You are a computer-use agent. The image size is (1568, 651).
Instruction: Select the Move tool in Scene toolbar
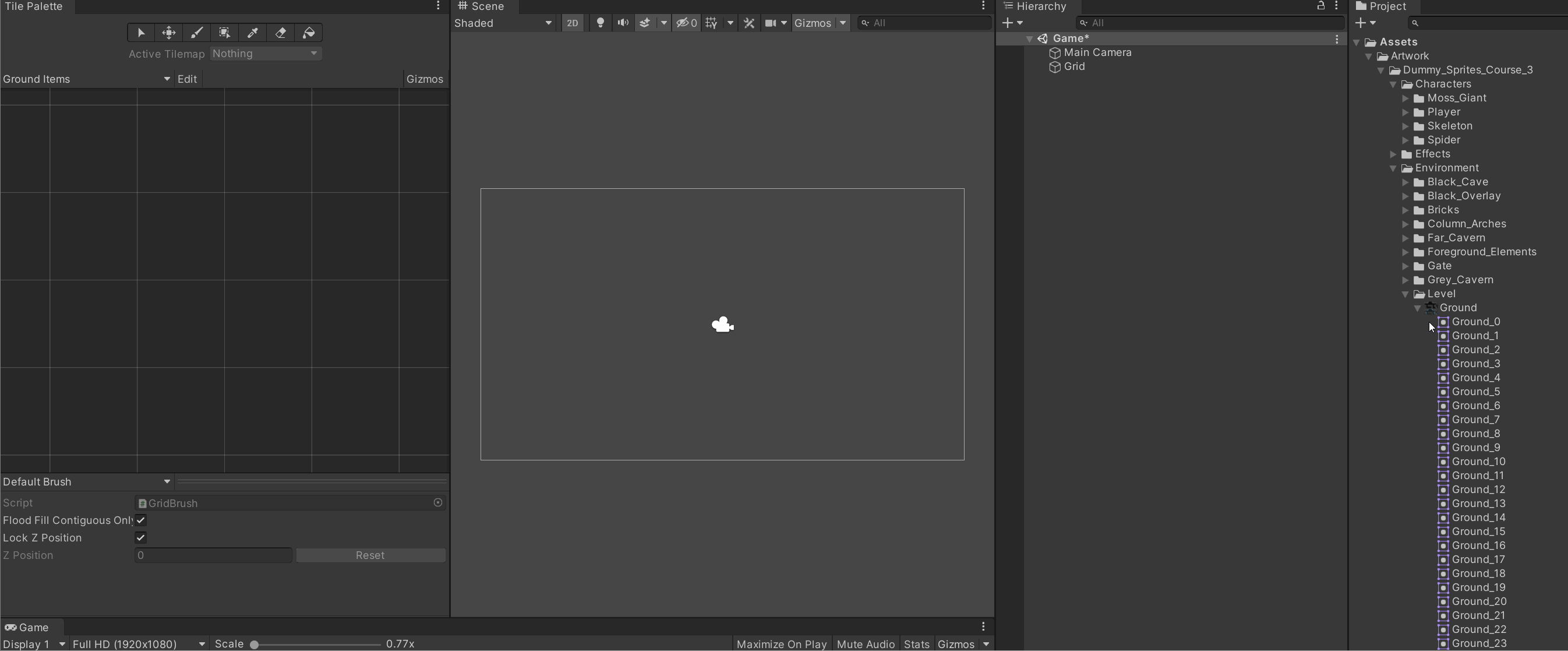coord(168,32)
